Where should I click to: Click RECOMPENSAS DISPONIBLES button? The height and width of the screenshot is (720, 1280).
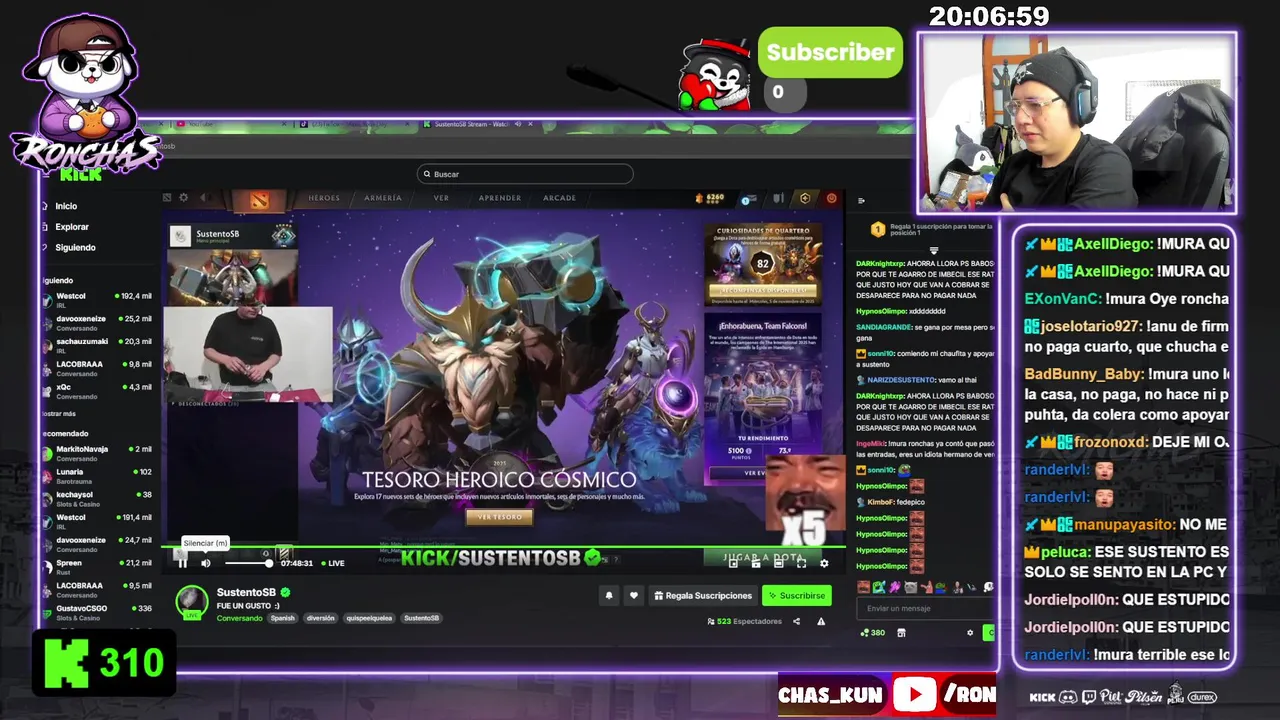(x=764, y=292)
